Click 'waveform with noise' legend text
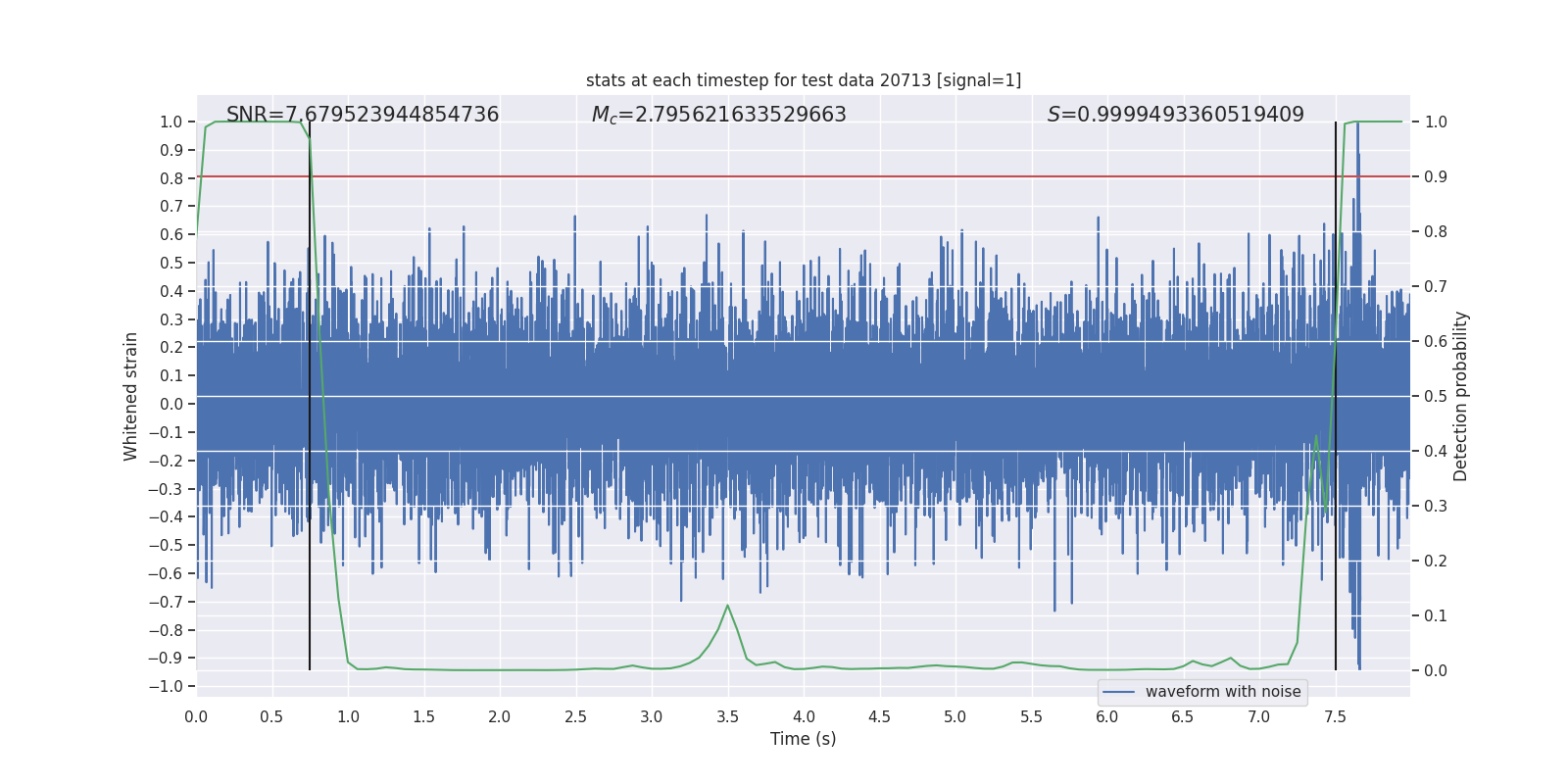Viewport: 1568px width, 784px height. 1222,692
